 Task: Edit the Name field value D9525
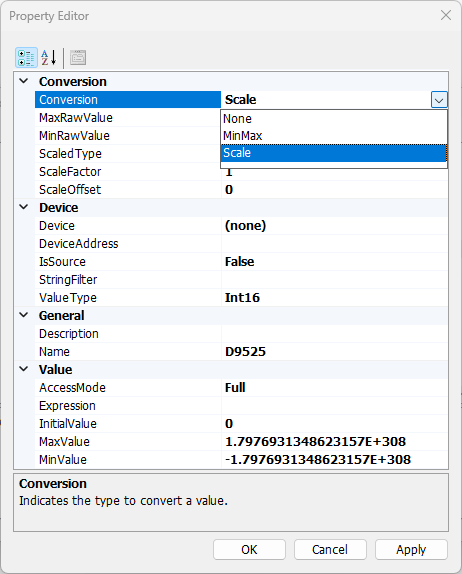335,352
